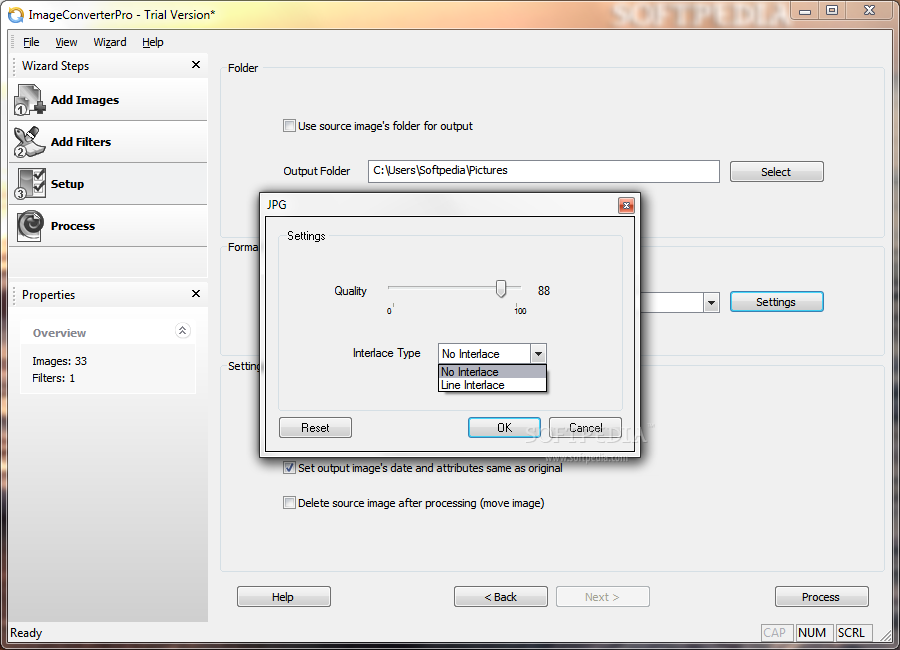Viewport: 900px width, 650px height.
Task: Choose No Interlace from the list
Action: coord(492,372)
